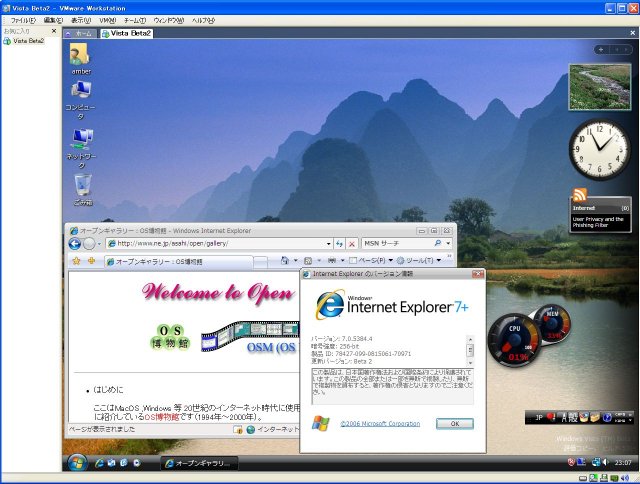Viewport: 640px width, 484px height.
Task: Click the 23:07 taskbar clock
Action: coord(623,462)
